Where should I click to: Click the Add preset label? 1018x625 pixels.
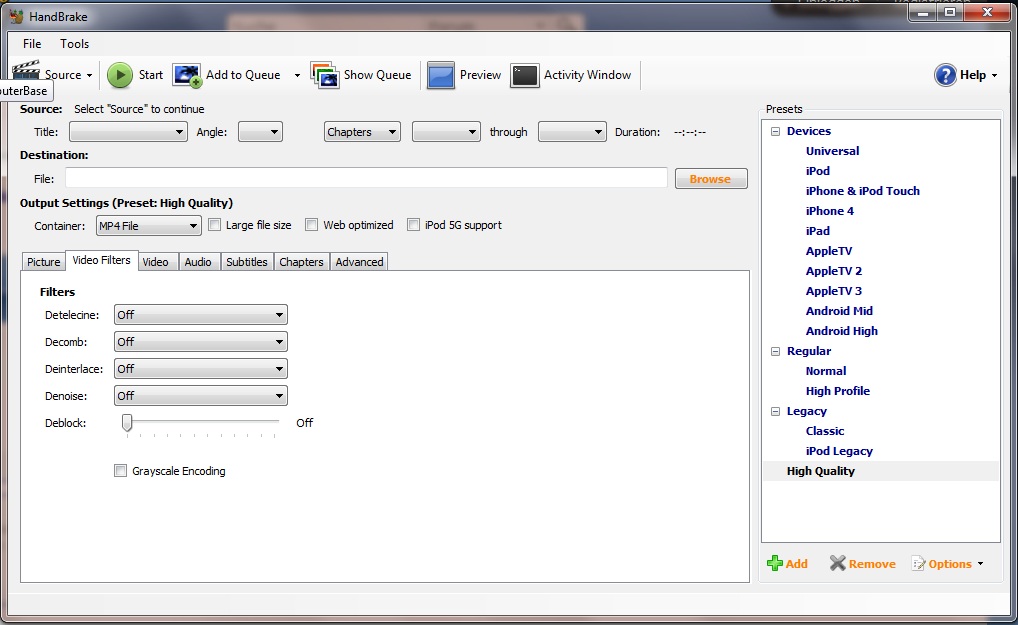[797, 564]
